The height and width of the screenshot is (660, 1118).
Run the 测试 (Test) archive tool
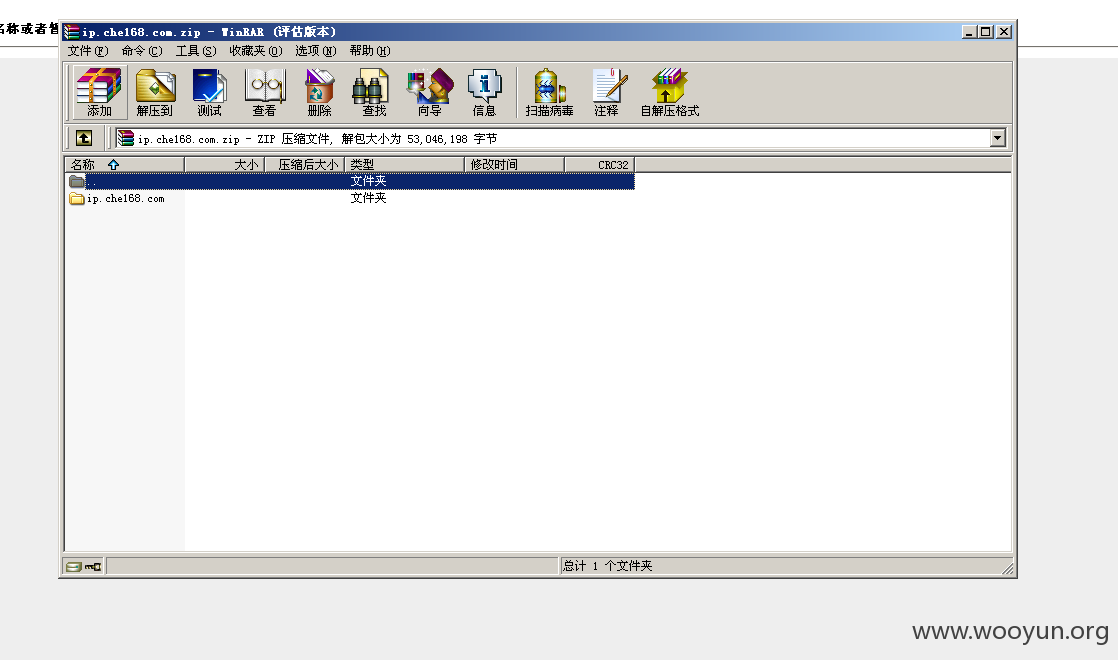(x=210, y=92)
